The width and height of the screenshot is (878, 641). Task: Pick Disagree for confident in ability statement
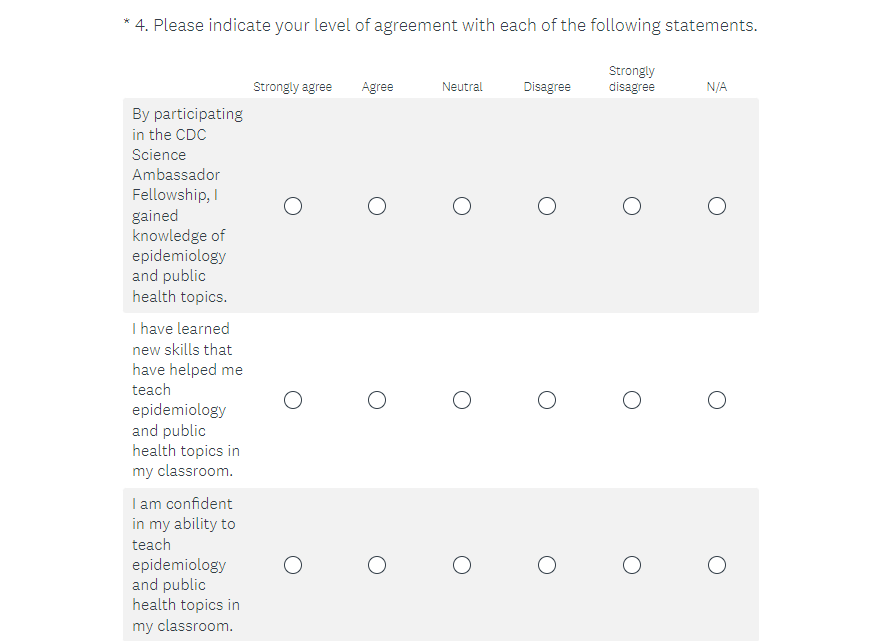pyautogui.click(x=547, y=565)
